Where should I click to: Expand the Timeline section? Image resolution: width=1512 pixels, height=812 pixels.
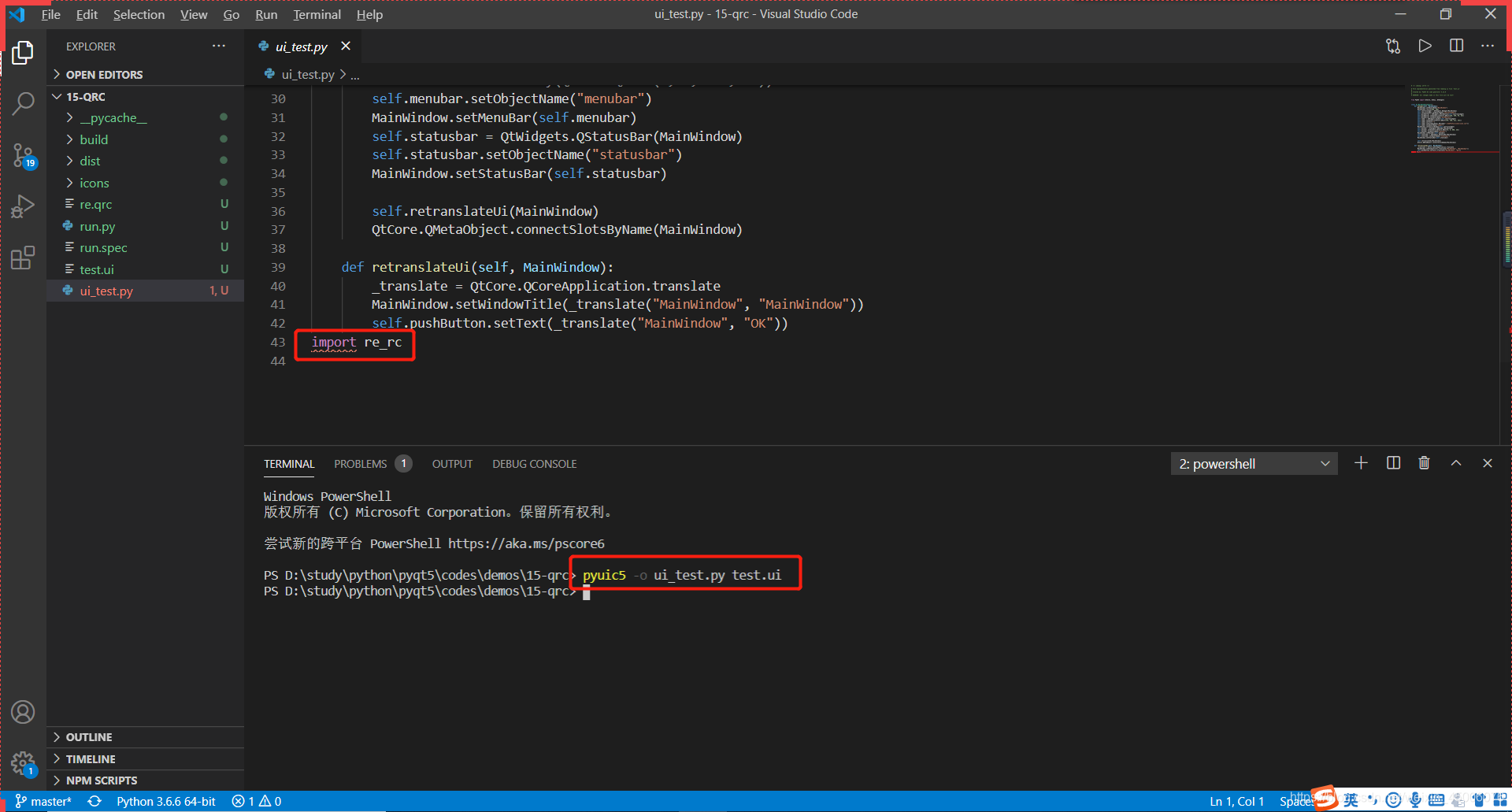[146, 759]
